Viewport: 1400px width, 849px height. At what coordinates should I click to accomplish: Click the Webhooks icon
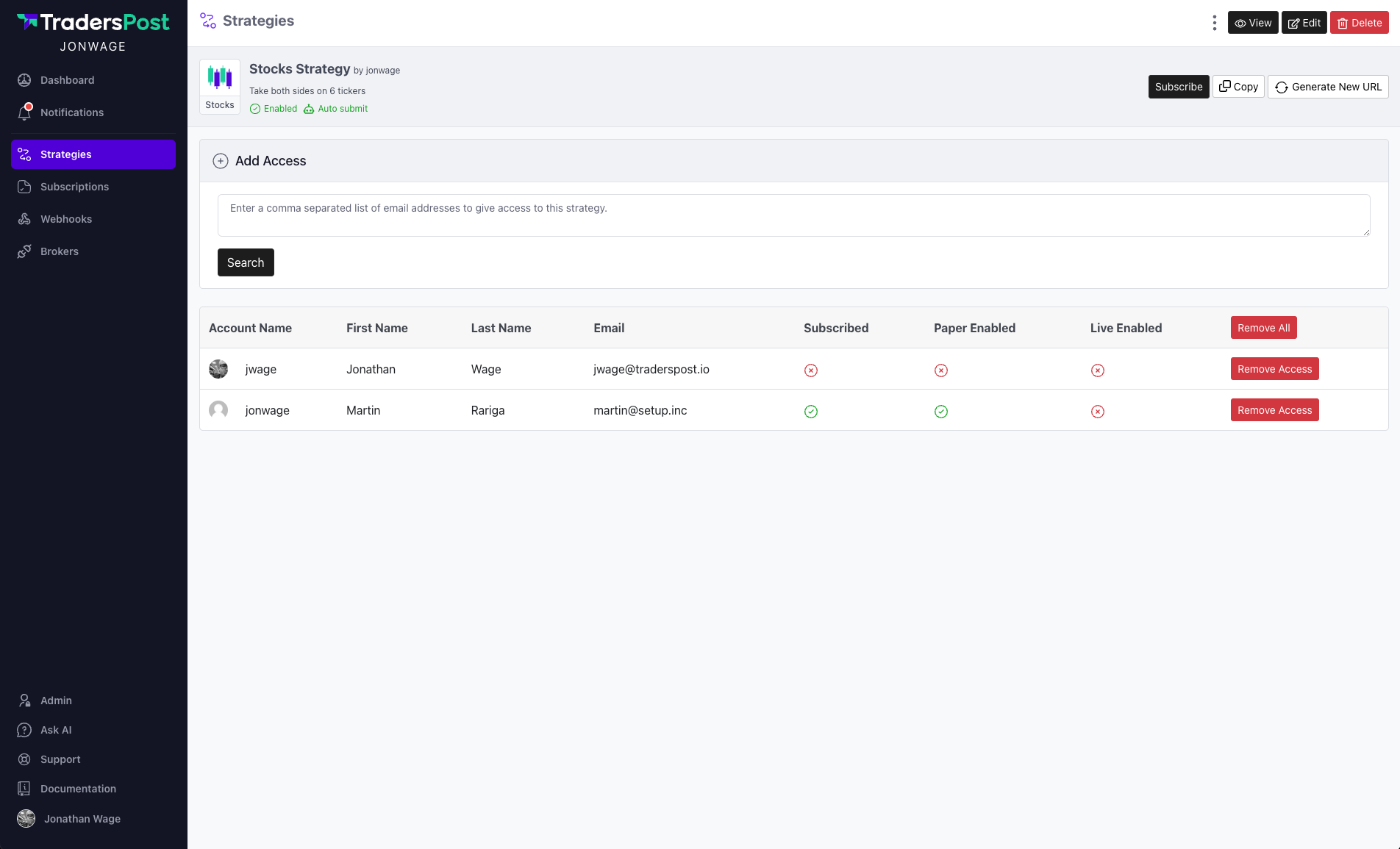point(24,219)
